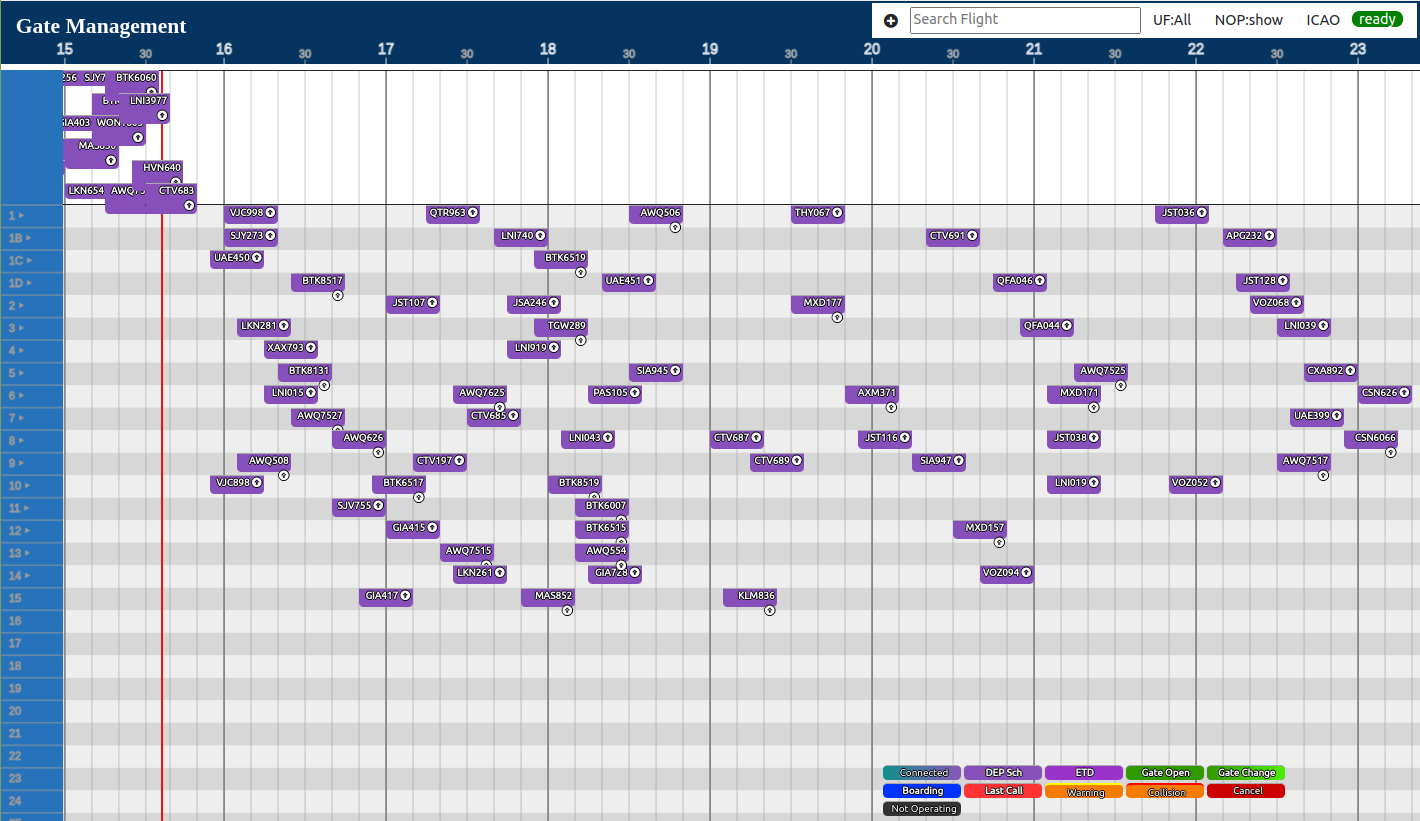Viewport: 1420px width, 821px height.
Task: Click the arrow icon on flight QTR963
Action: pyautogui.click(x=473, y=213)
